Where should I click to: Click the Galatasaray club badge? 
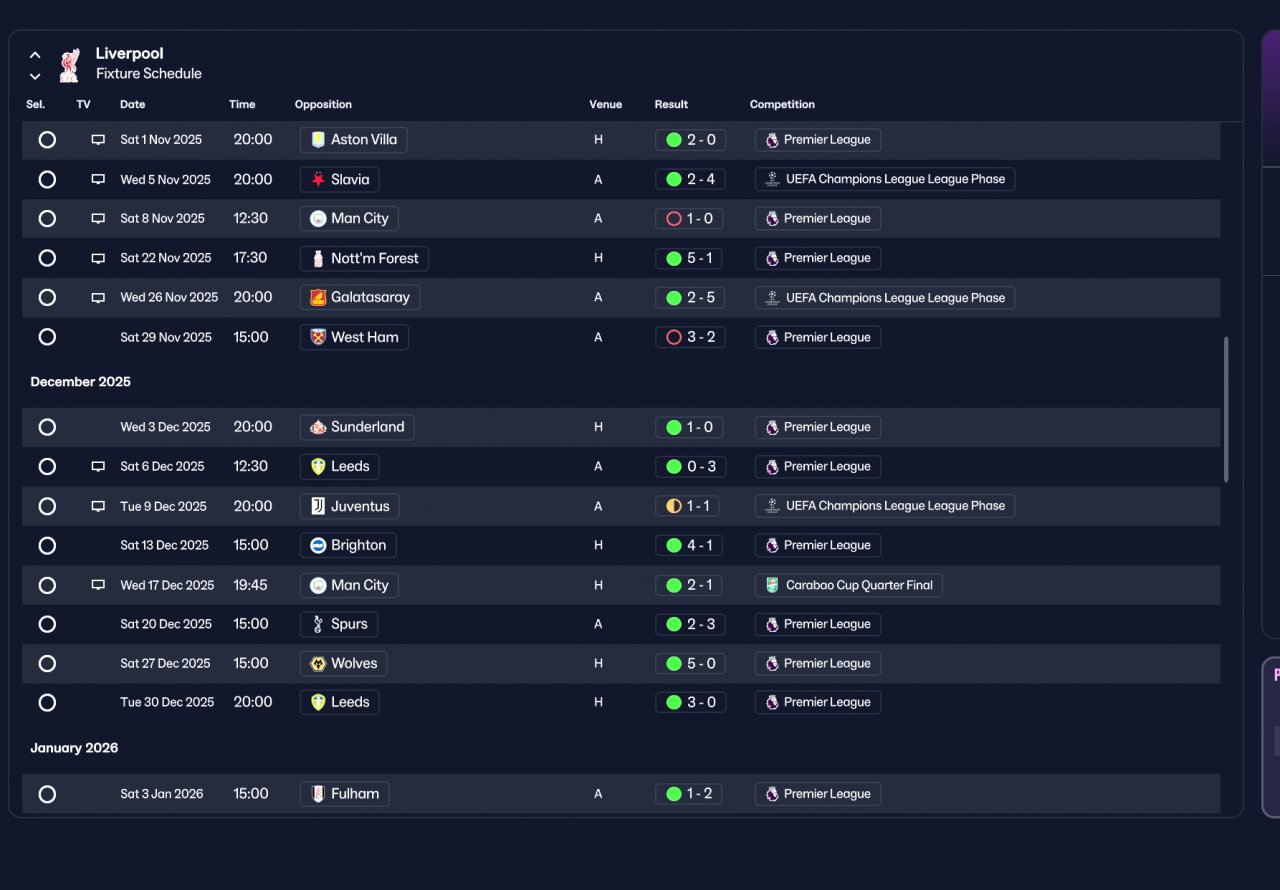(x=318, y=297)
